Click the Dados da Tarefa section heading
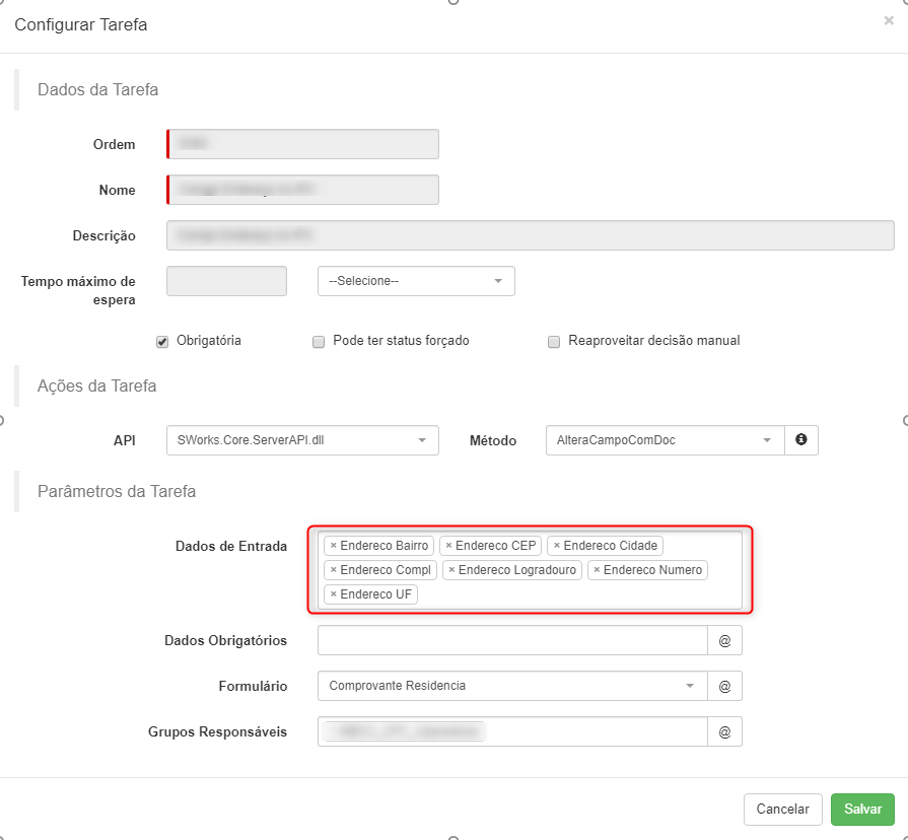Viewport: 908px width, 840px height. click(x=98, y=90)
